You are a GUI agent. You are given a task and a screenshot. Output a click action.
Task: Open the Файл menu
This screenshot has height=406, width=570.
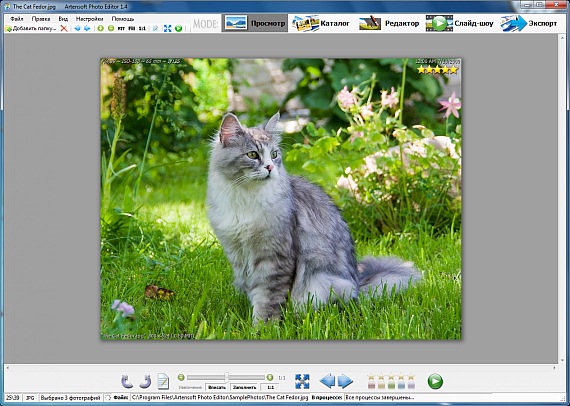17,19
